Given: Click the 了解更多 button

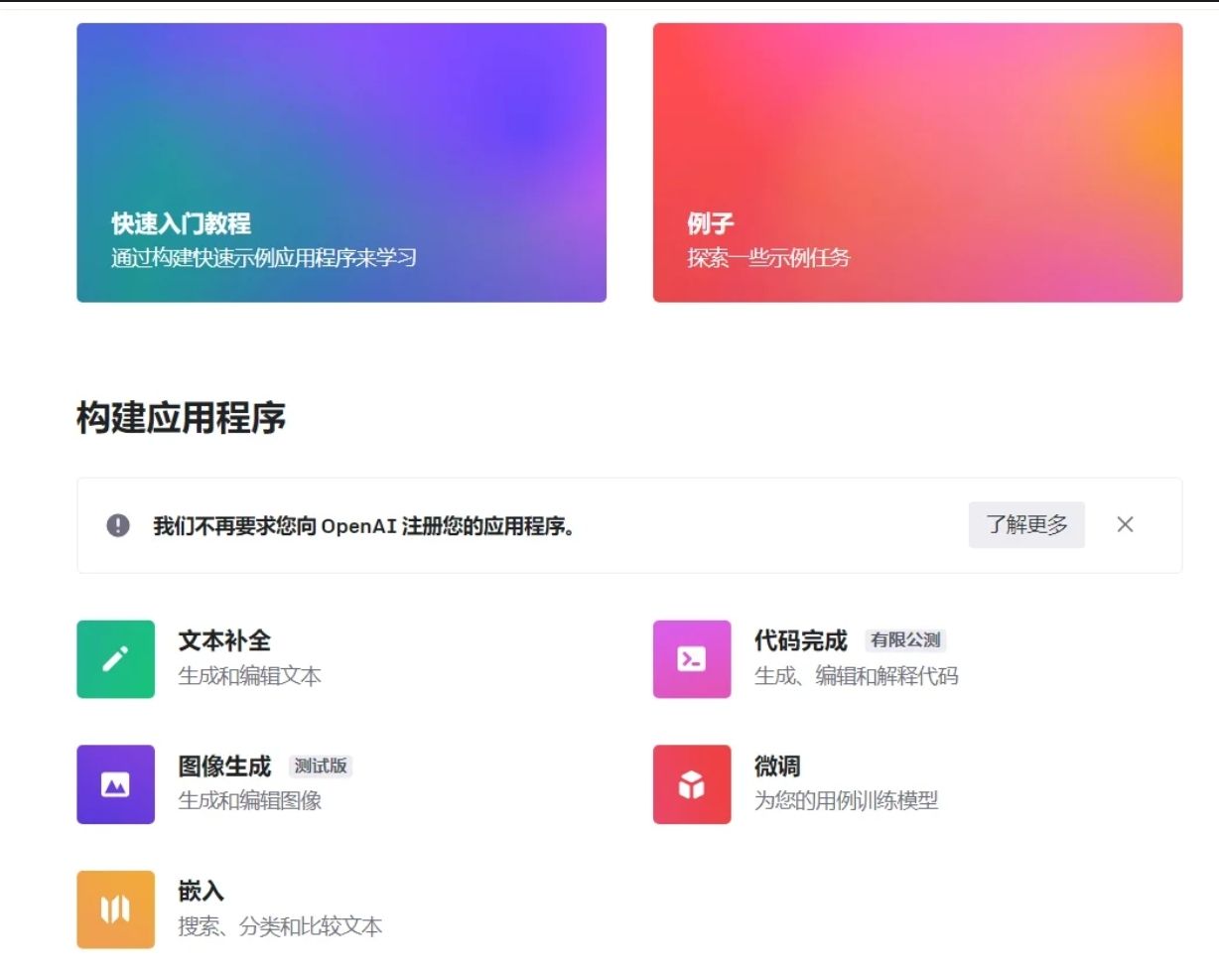Looking at the screenshot, I should (x=1026, y=524).
